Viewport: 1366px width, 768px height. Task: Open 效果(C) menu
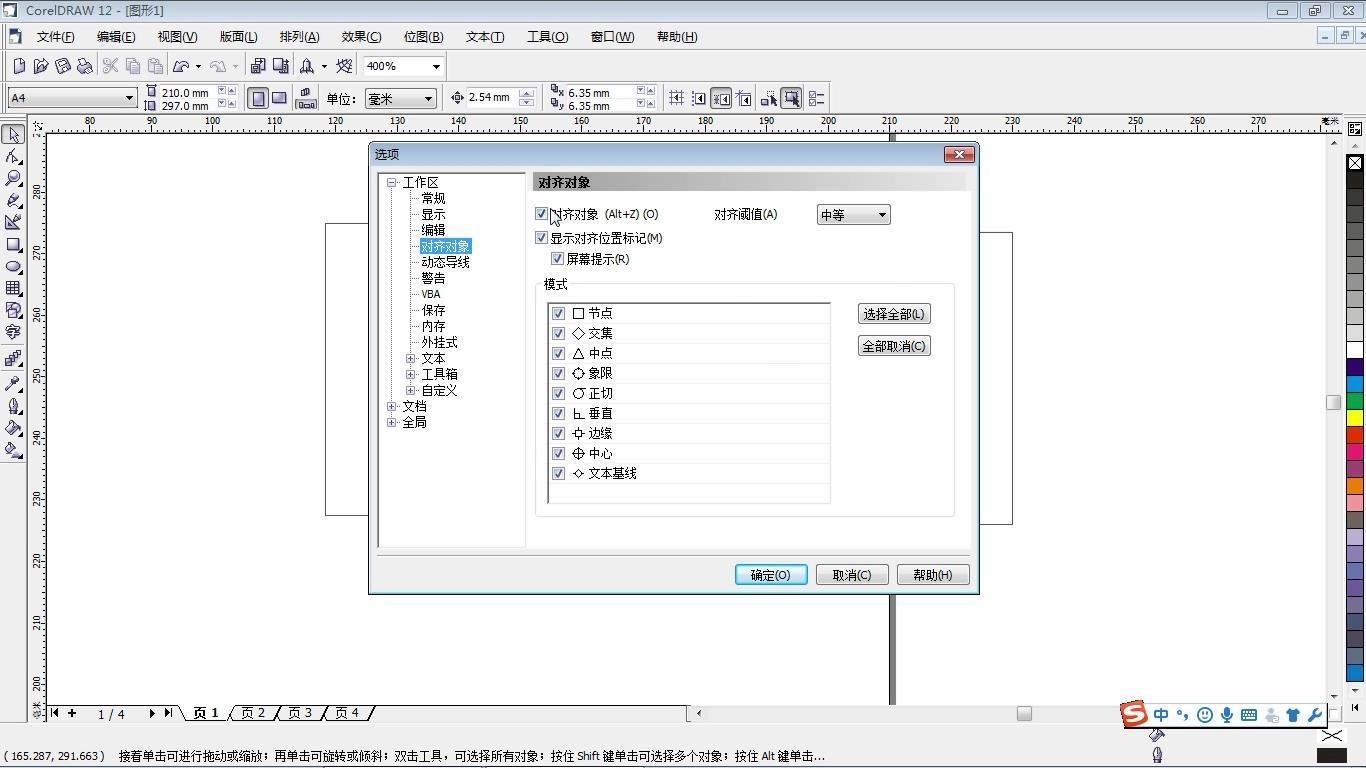pyautogui.click(x=361, y=37)
